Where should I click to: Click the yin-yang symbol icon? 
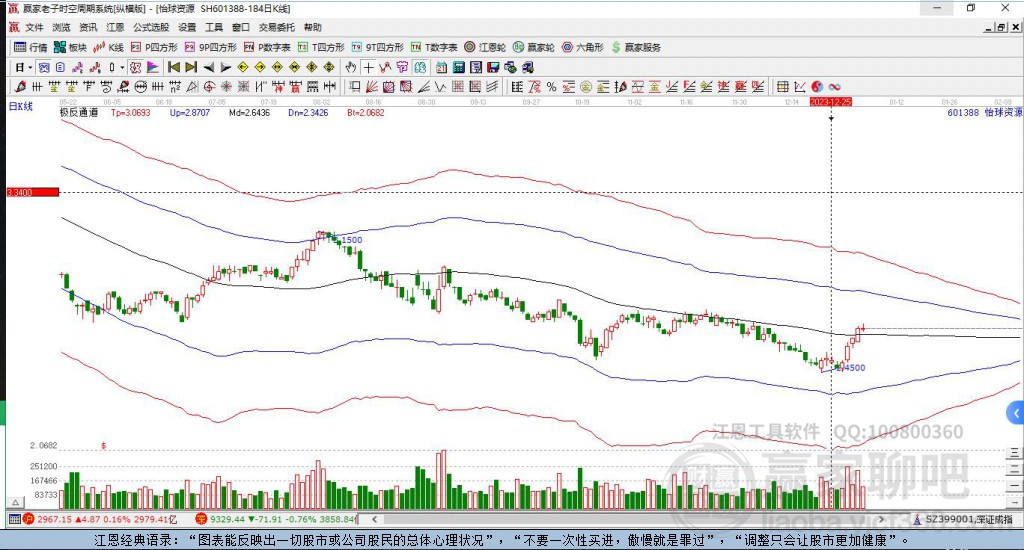817,86
